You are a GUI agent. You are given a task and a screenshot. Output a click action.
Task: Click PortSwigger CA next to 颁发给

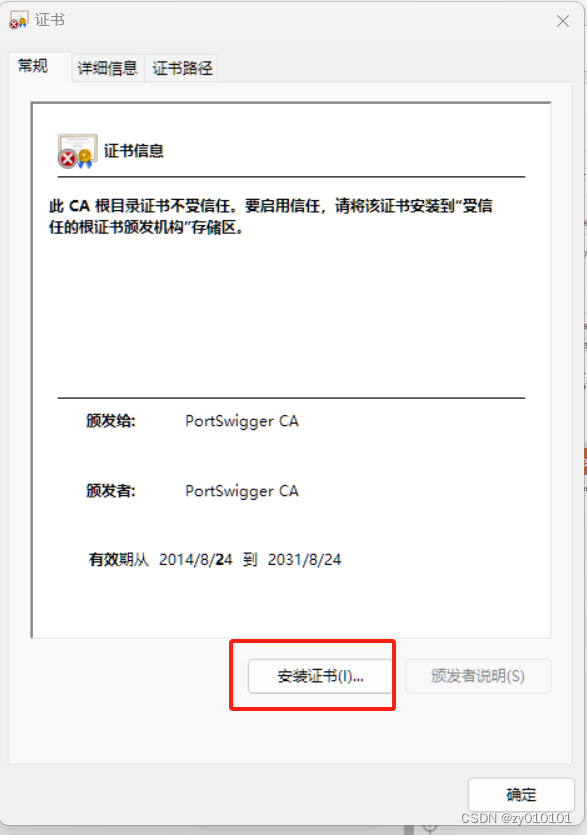242,421
